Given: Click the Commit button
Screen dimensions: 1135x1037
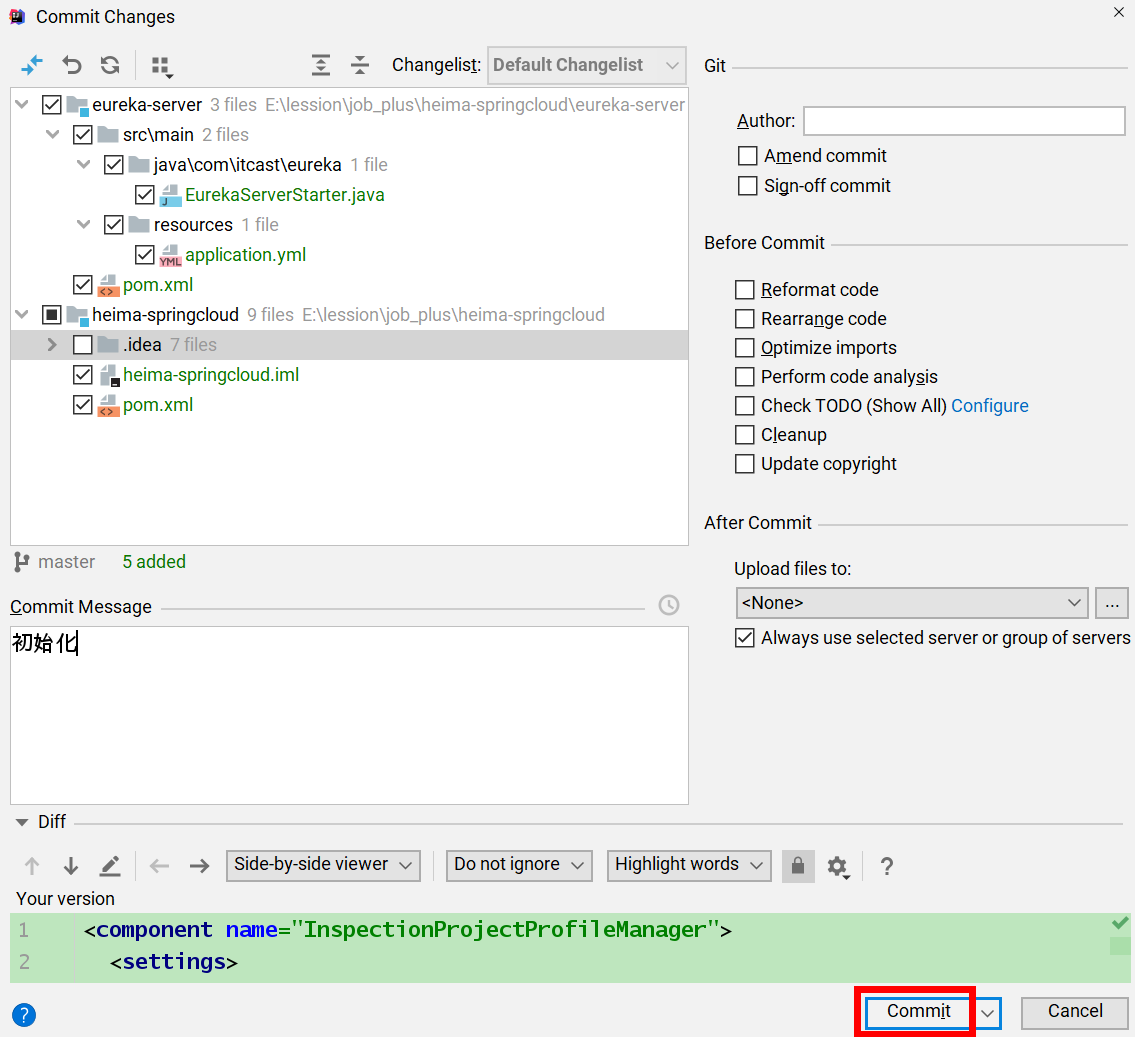Looking at the screenshot, I should 919,1012.
